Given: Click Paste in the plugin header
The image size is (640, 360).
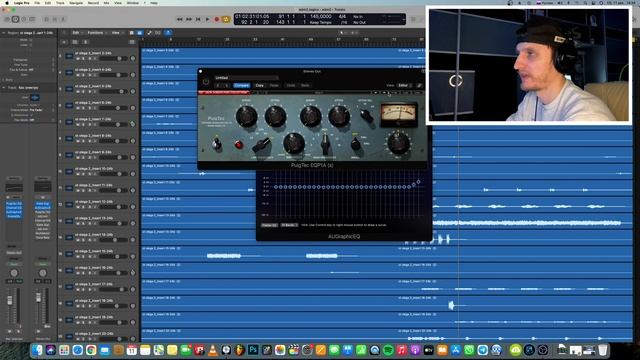Looking at the screenshot, I should point(274,85).
